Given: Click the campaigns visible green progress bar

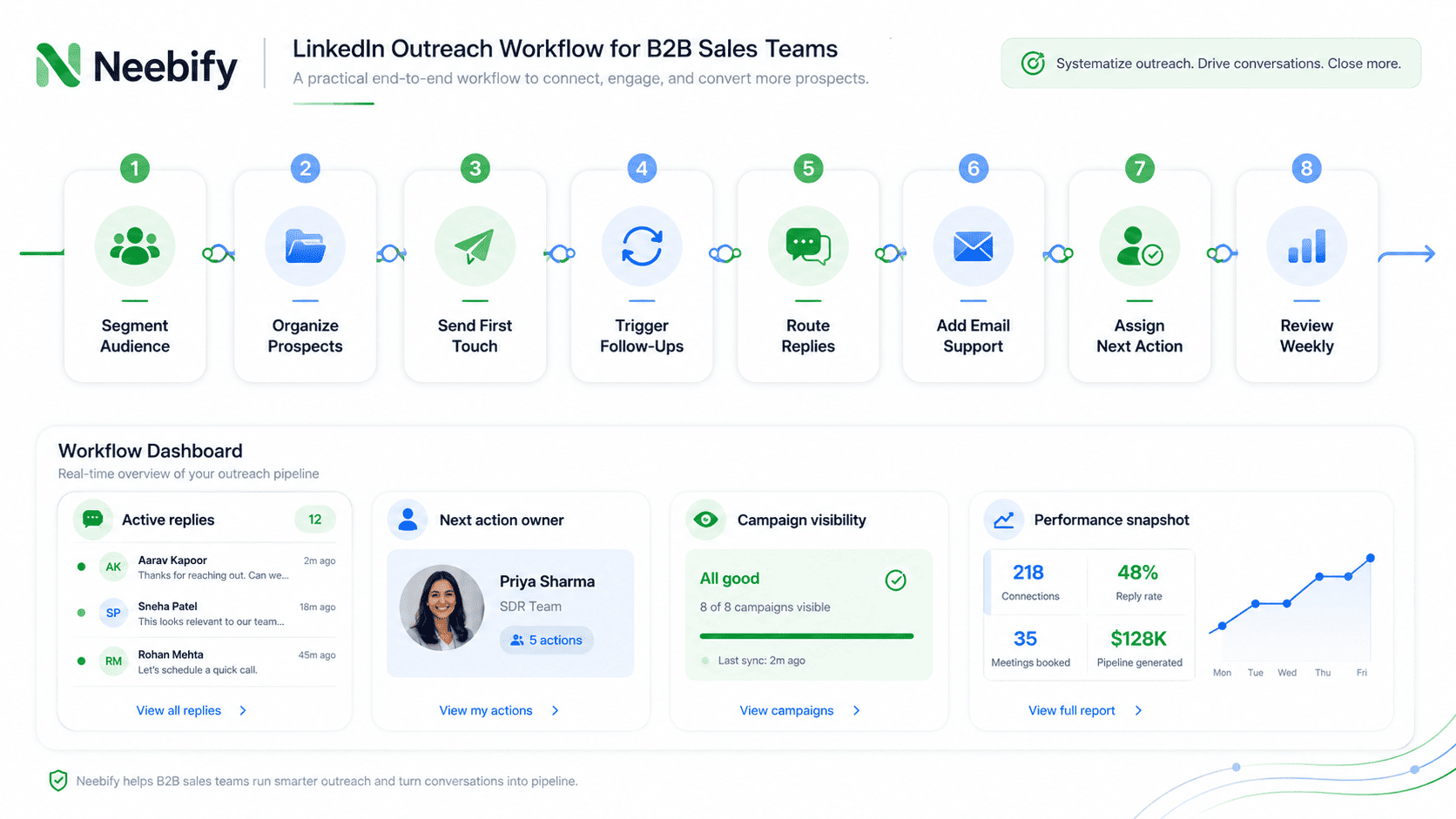Looking at the screenshot, I should click(x=806, y=636).
